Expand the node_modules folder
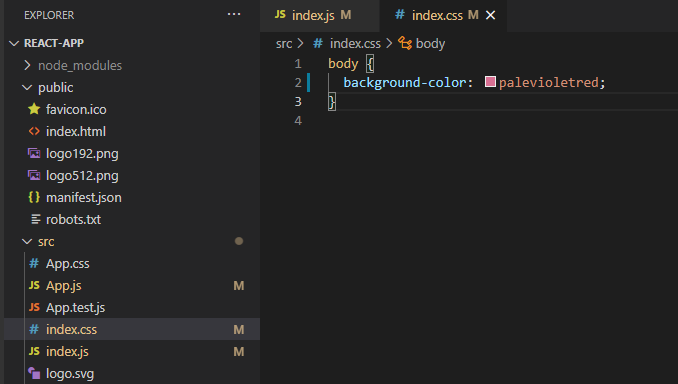Screen dimensions: 678x384 pyautogui.click(x=27, y=65)
